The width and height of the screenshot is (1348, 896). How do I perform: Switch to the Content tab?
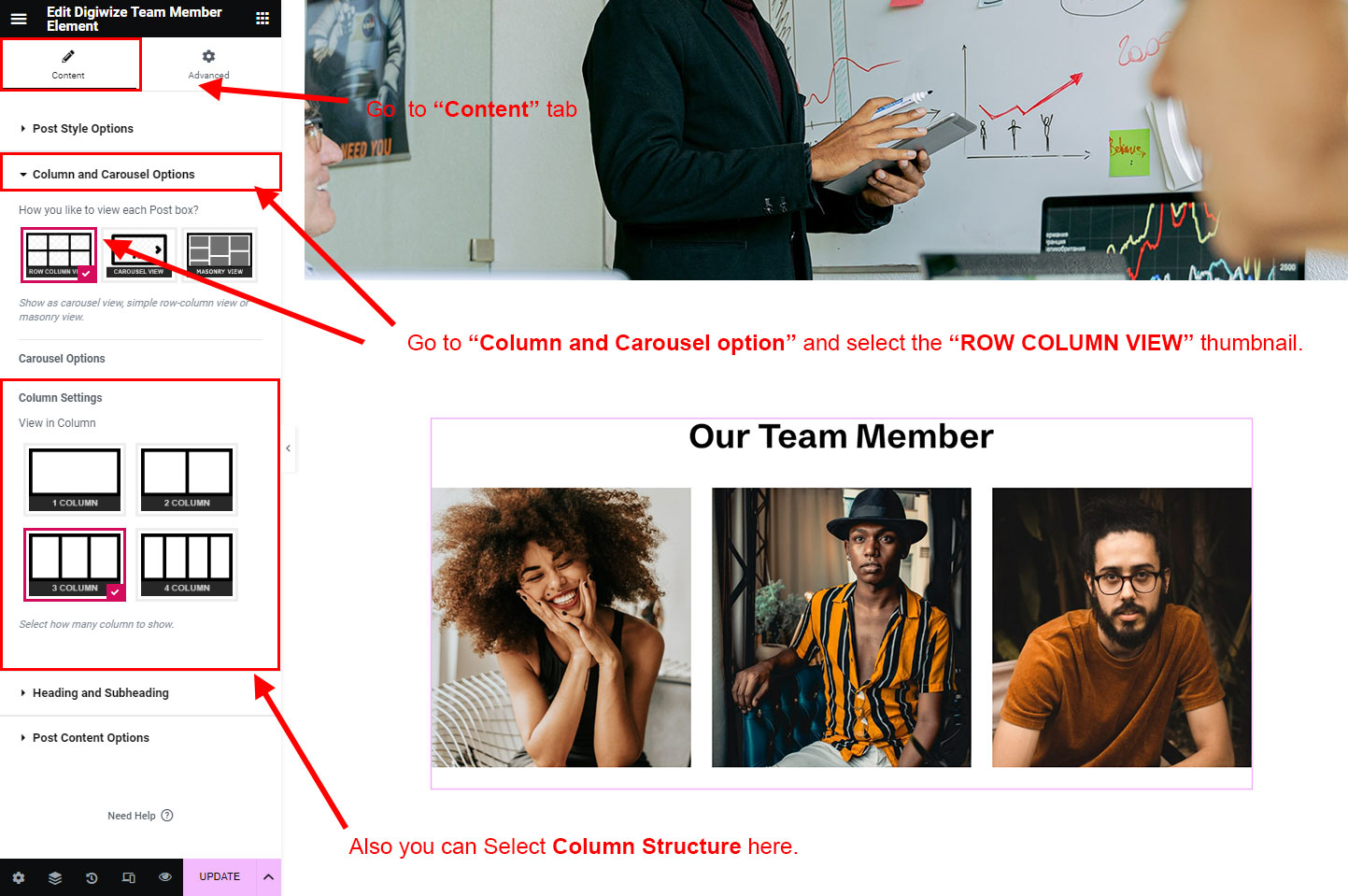coord(70,64)
